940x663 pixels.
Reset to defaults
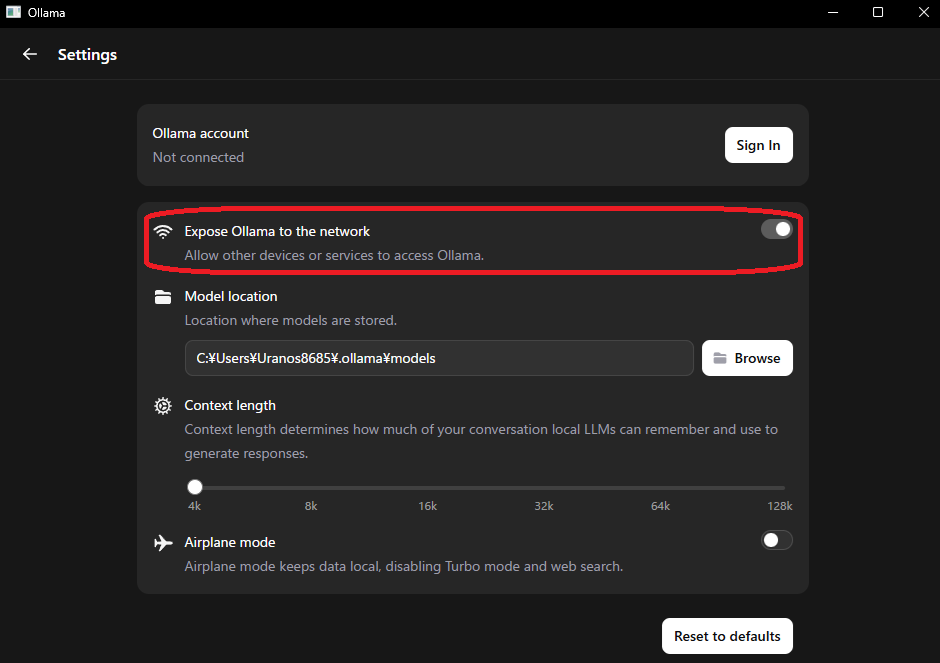click(727, 636)
